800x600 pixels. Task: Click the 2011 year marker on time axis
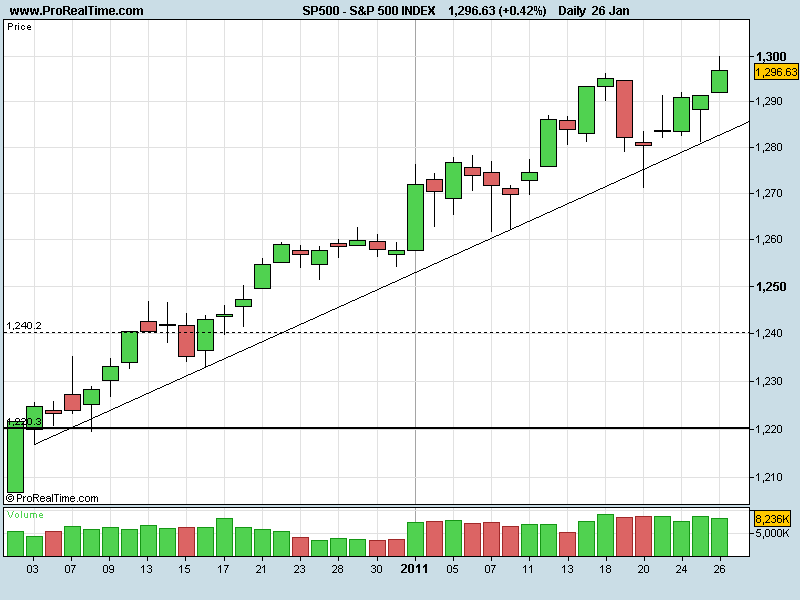[x=414, y=568]
